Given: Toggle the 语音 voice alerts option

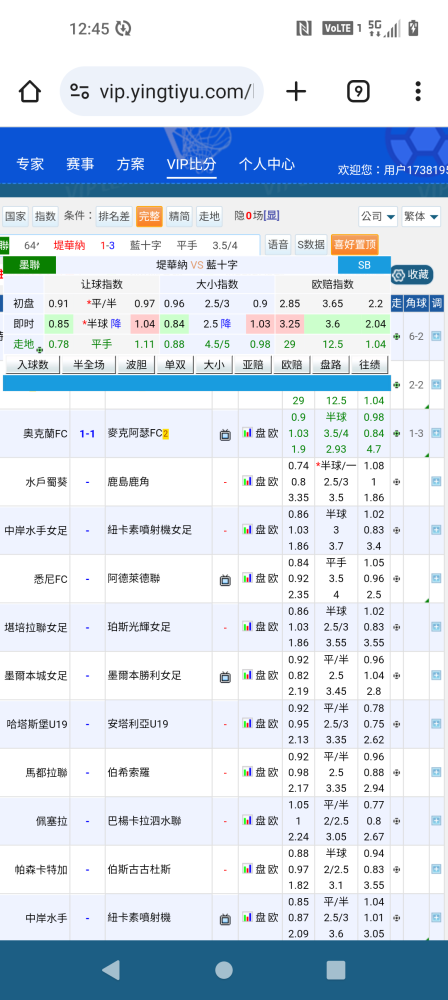Looking at the screenshot, I should tap(278, 244).
